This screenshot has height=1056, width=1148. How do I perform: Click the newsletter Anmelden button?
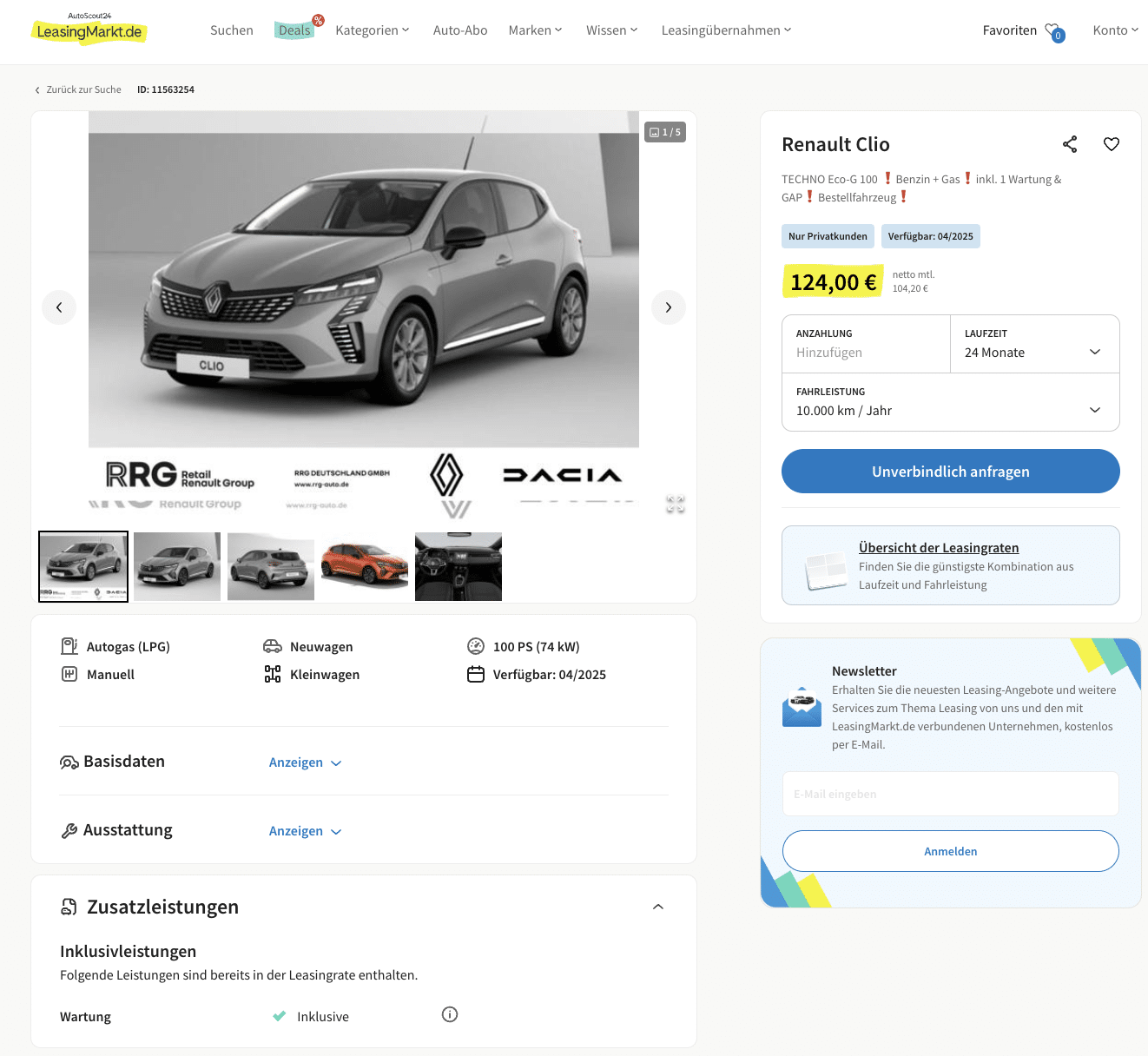(x=951, y=851)
